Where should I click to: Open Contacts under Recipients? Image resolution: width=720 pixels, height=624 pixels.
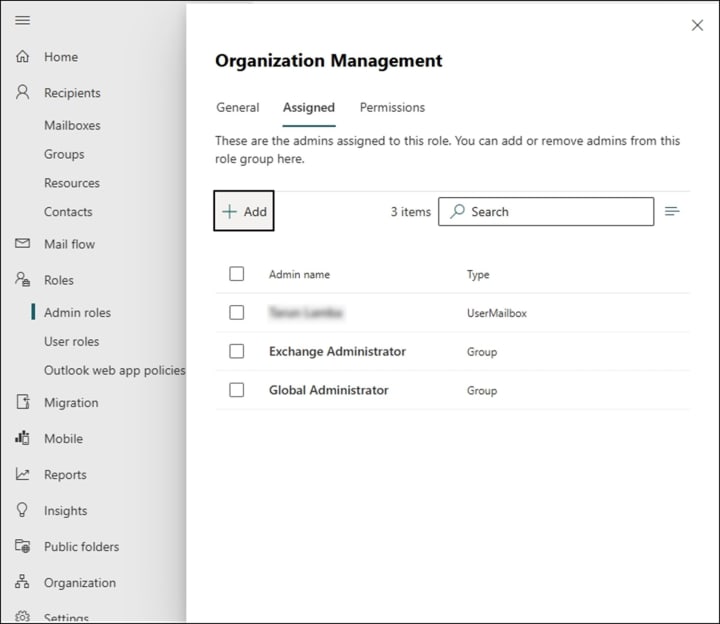[x=68, y=212]
